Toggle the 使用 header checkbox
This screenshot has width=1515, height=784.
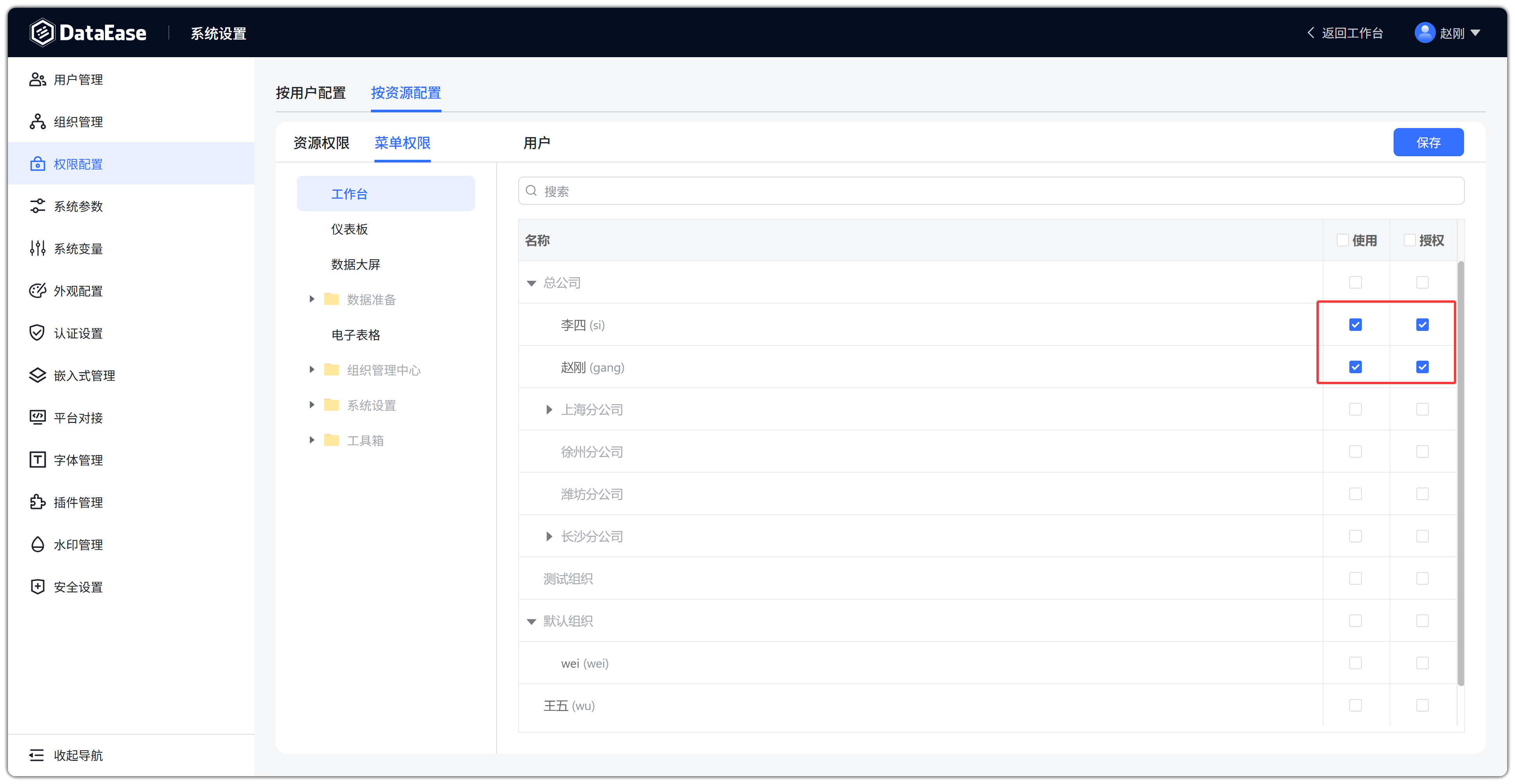pos(1343,240)
